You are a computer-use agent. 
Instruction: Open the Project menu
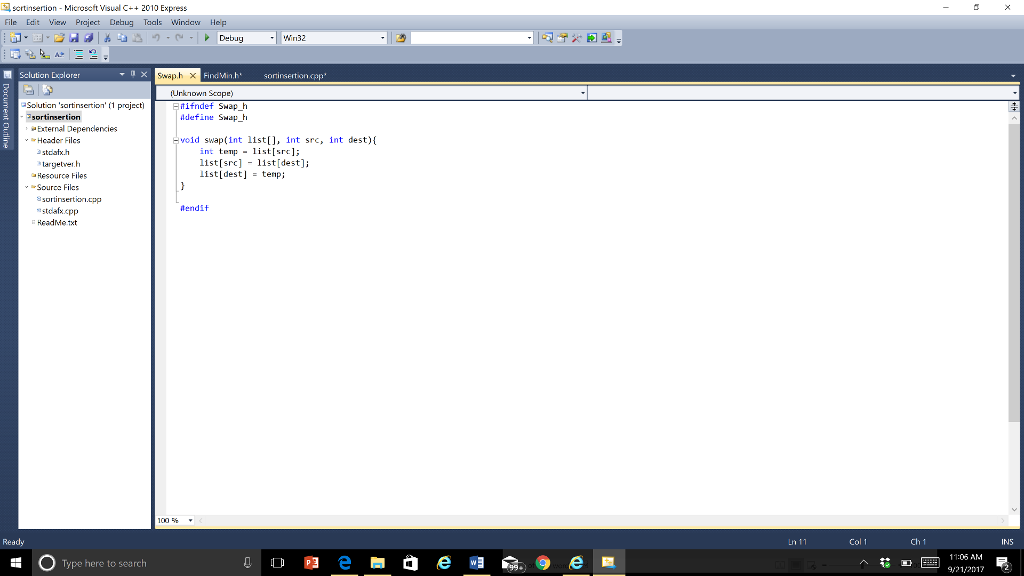[x=87, y=22]
